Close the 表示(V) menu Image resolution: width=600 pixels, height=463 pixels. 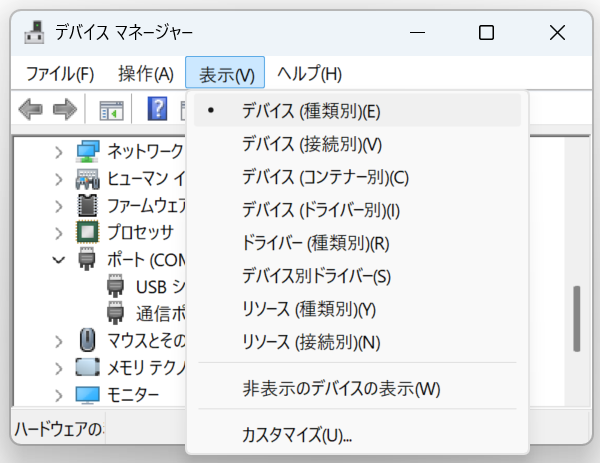click(x=225, y=73)
